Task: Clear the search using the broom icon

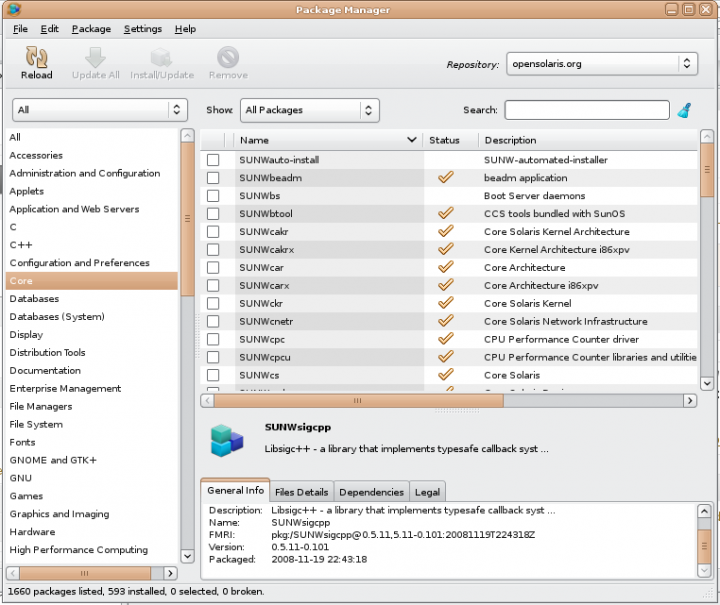Action: pyautogui.click(x=685, y=110)
